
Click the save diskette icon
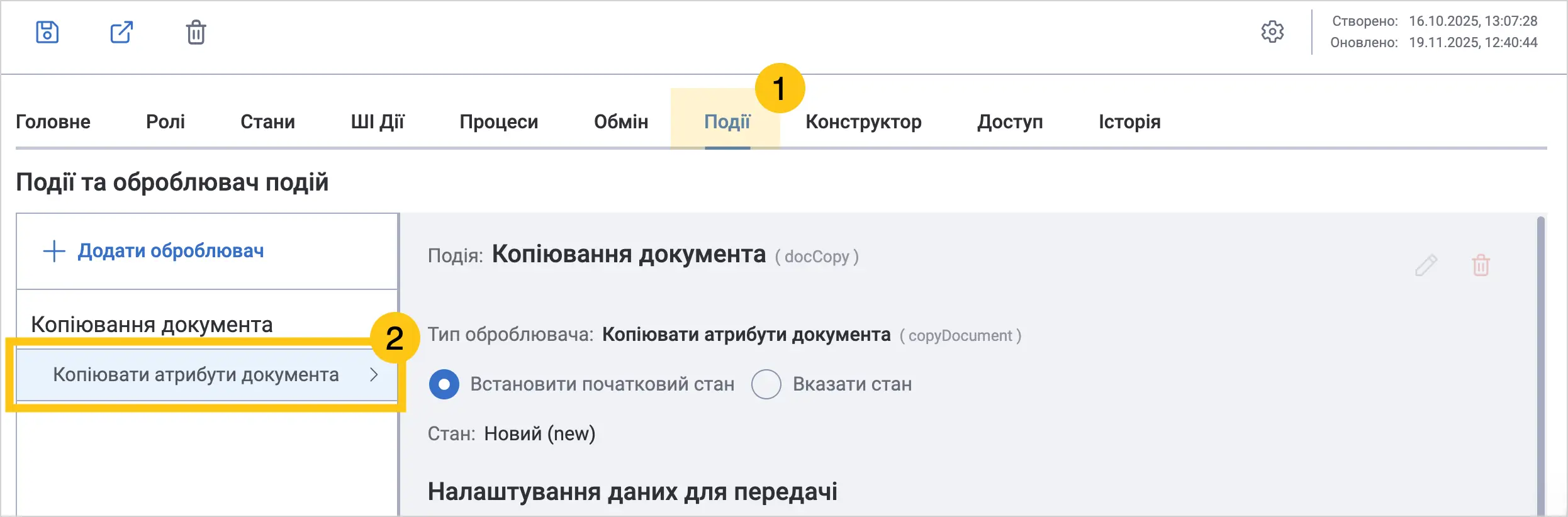pos(47,32)
